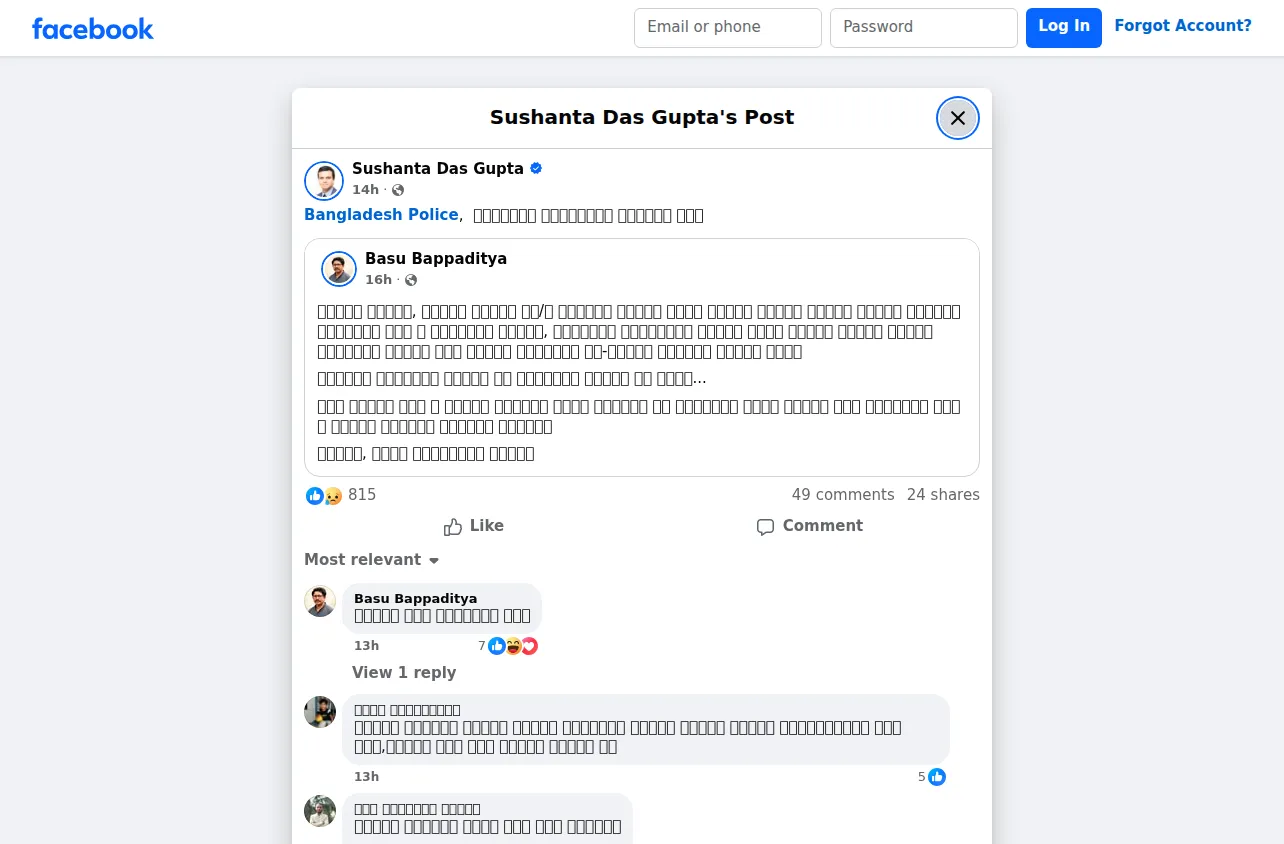
Task: Open Sushanta Das Gupta's profile picture
Action: (324, 181)
